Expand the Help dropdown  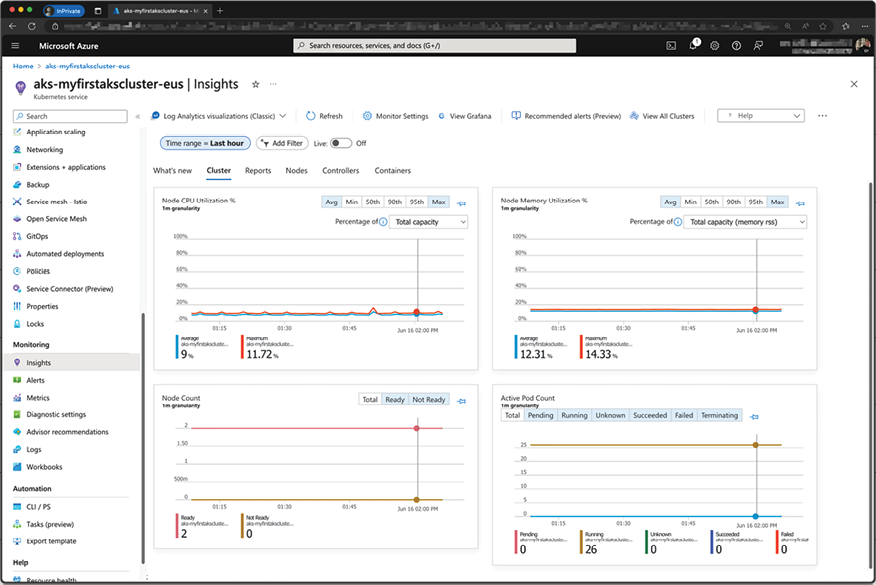pos(760,116)
